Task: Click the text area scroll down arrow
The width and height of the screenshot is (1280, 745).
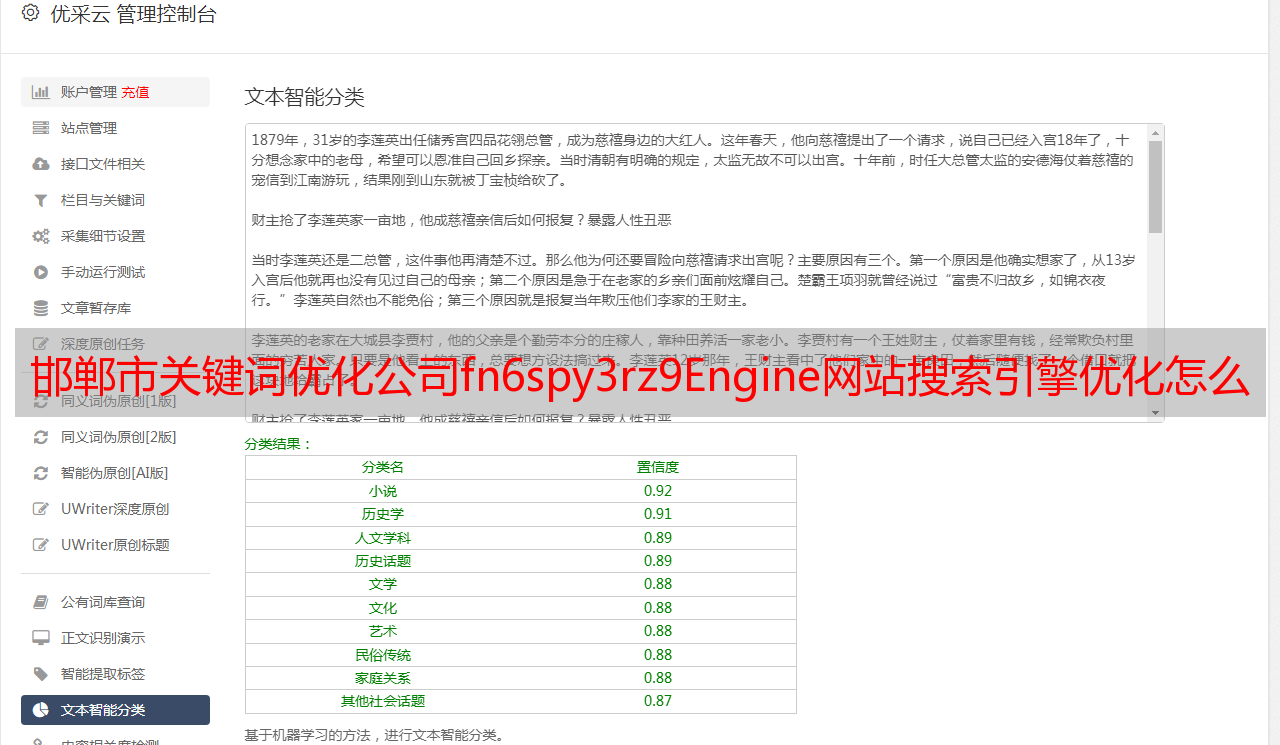Action: 1155,413
